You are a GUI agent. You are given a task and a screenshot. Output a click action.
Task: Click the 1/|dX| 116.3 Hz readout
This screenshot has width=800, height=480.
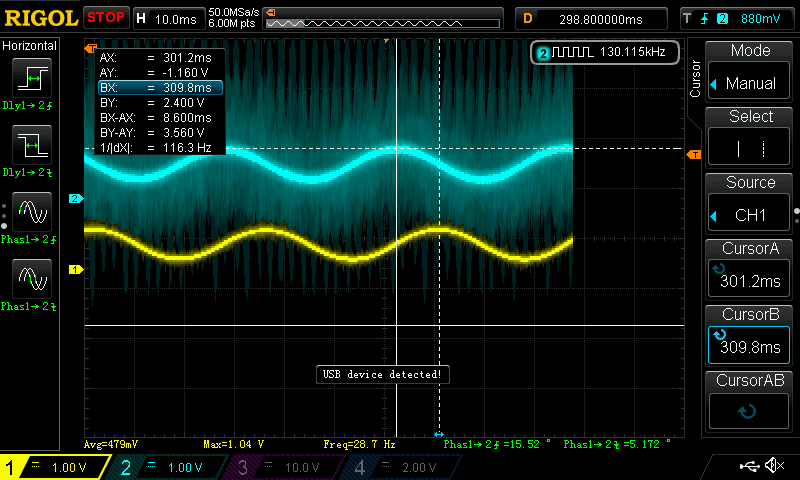point(156,148)
